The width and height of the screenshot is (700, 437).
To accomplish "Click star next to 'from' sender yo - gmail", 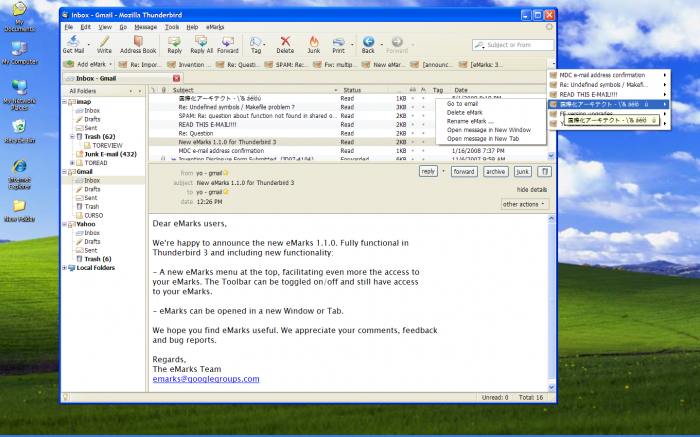I will [226, 173].
